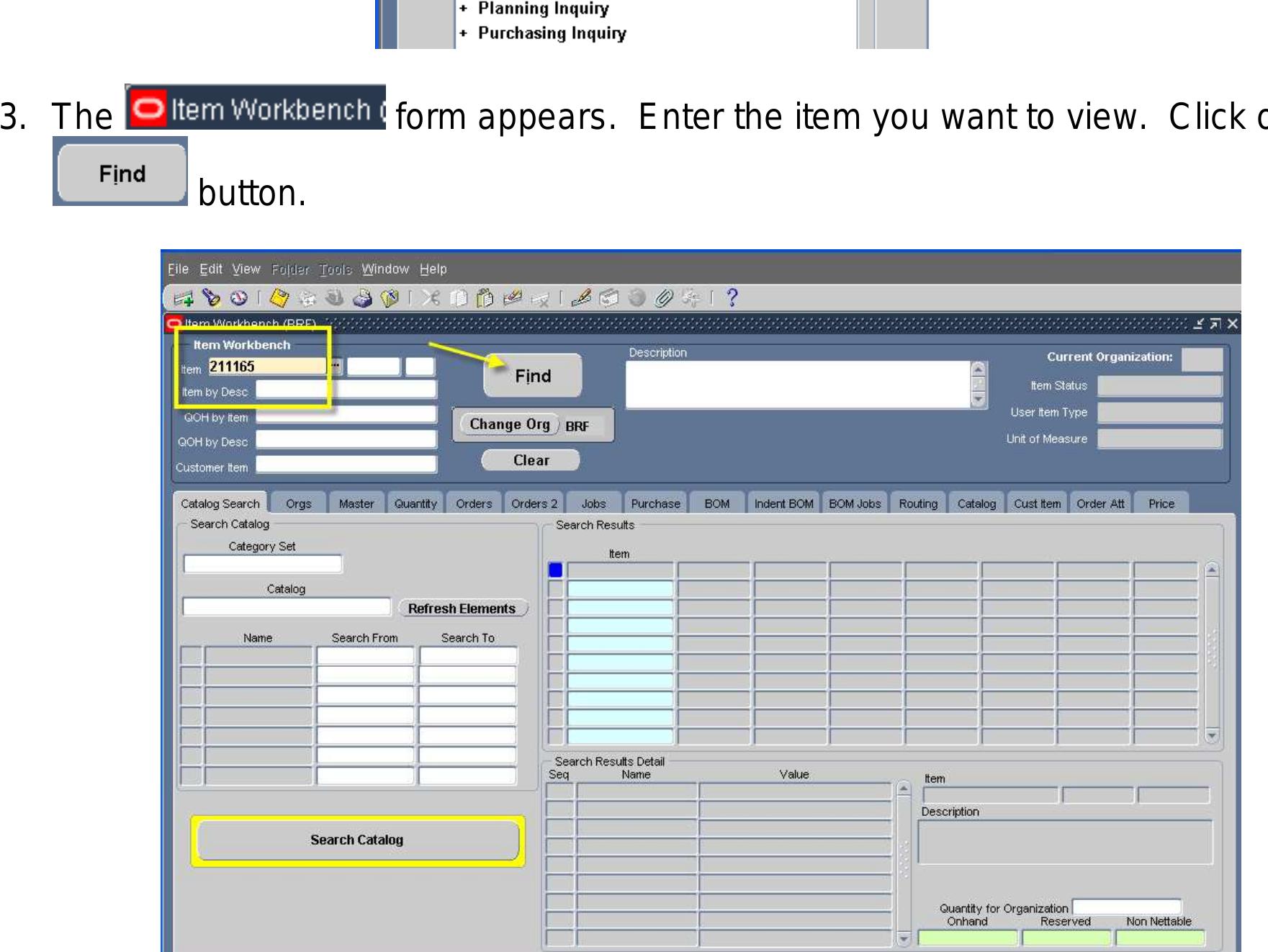Click the QOH by Item field
This screenshot has height=952, width=1268.
pos(346,416)
